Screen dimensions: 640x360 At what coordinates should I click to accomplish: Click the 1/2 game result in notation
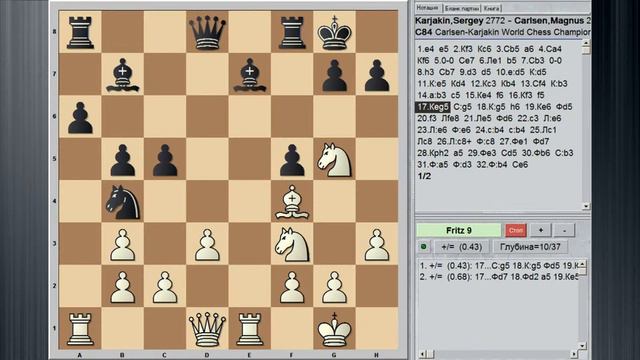424,176
